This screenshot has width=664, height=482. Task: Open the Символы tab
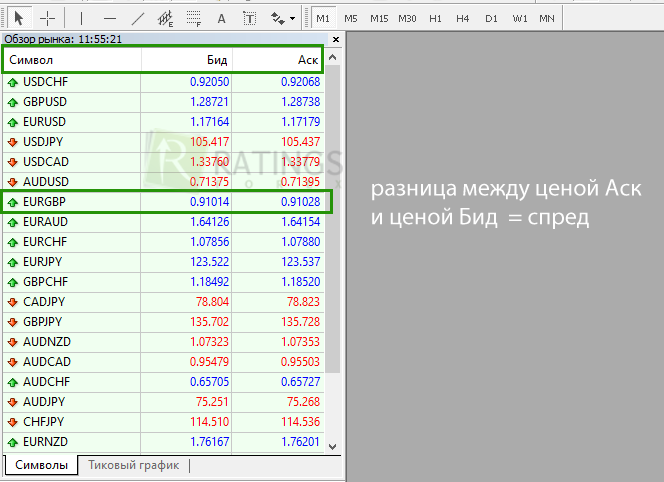[x=41, y=465]
